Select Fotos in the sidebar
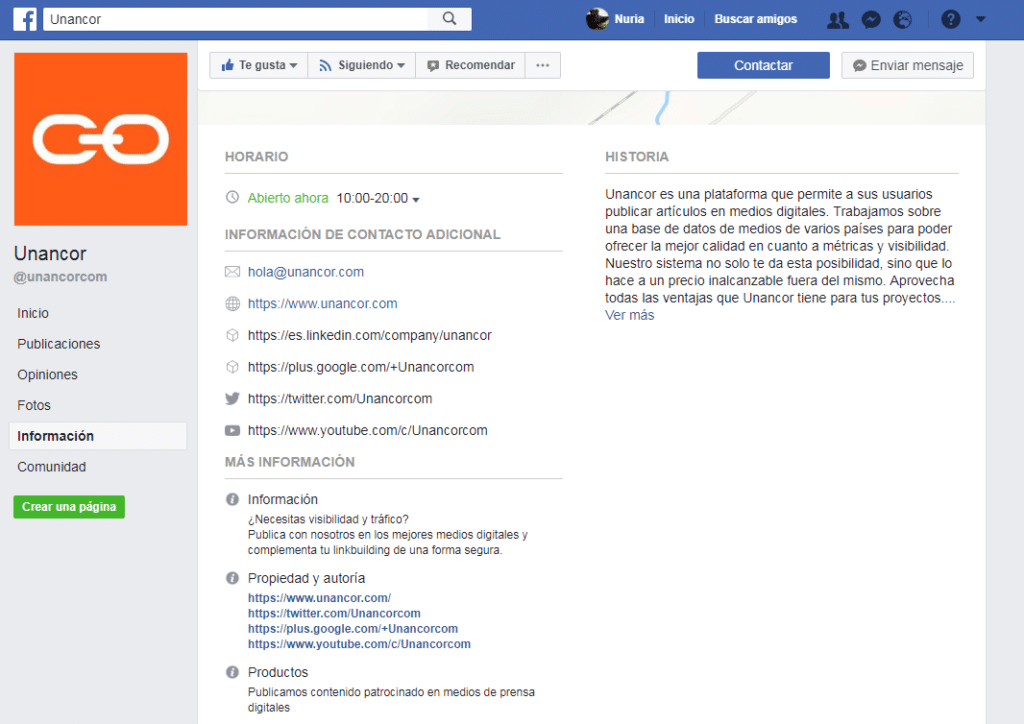Viewport: 1024px width, 724px height. point(34,405)
